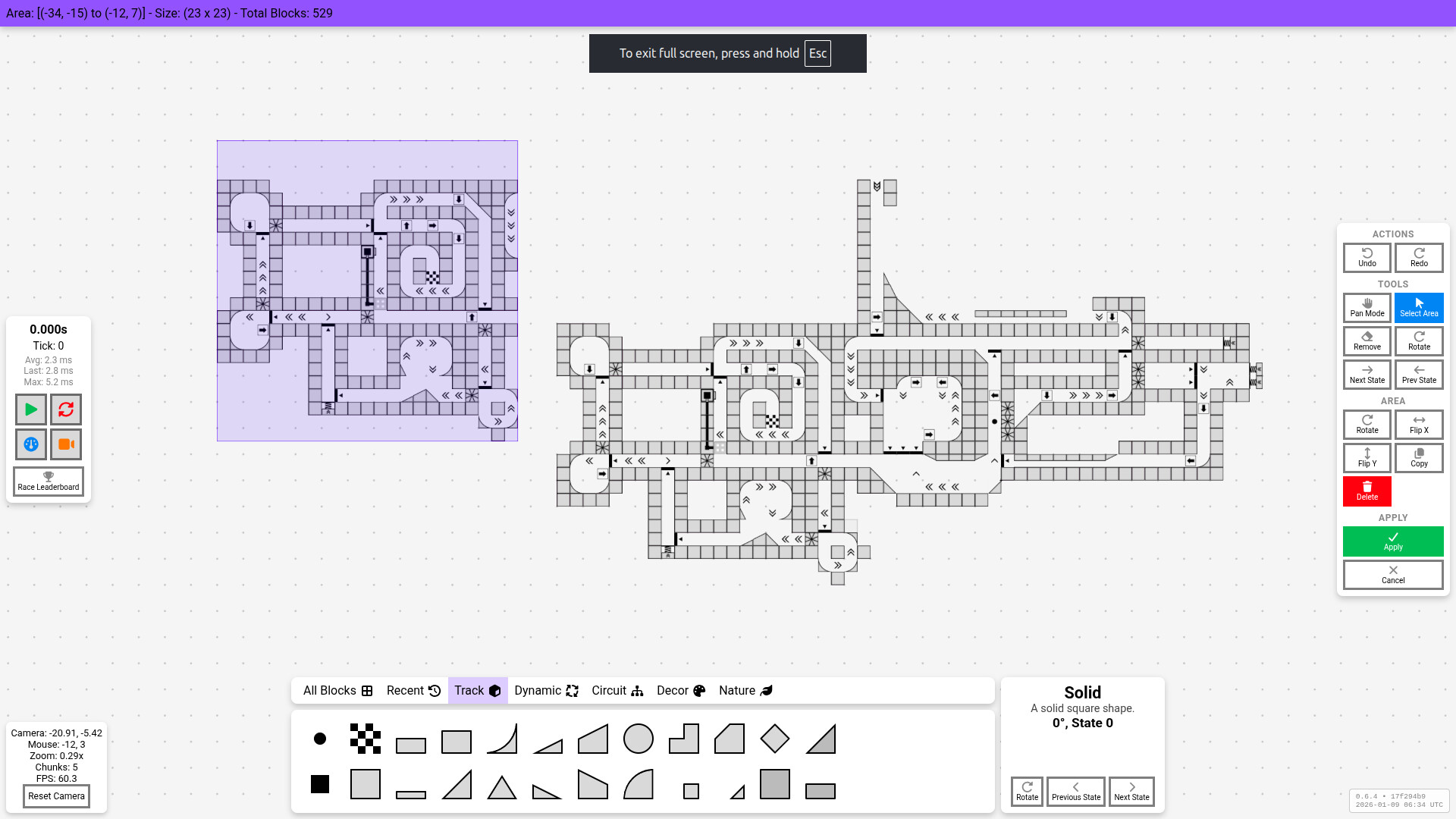Toggle the Select Area mode off
The image size is (1456, 819).
click(1419, 307)
